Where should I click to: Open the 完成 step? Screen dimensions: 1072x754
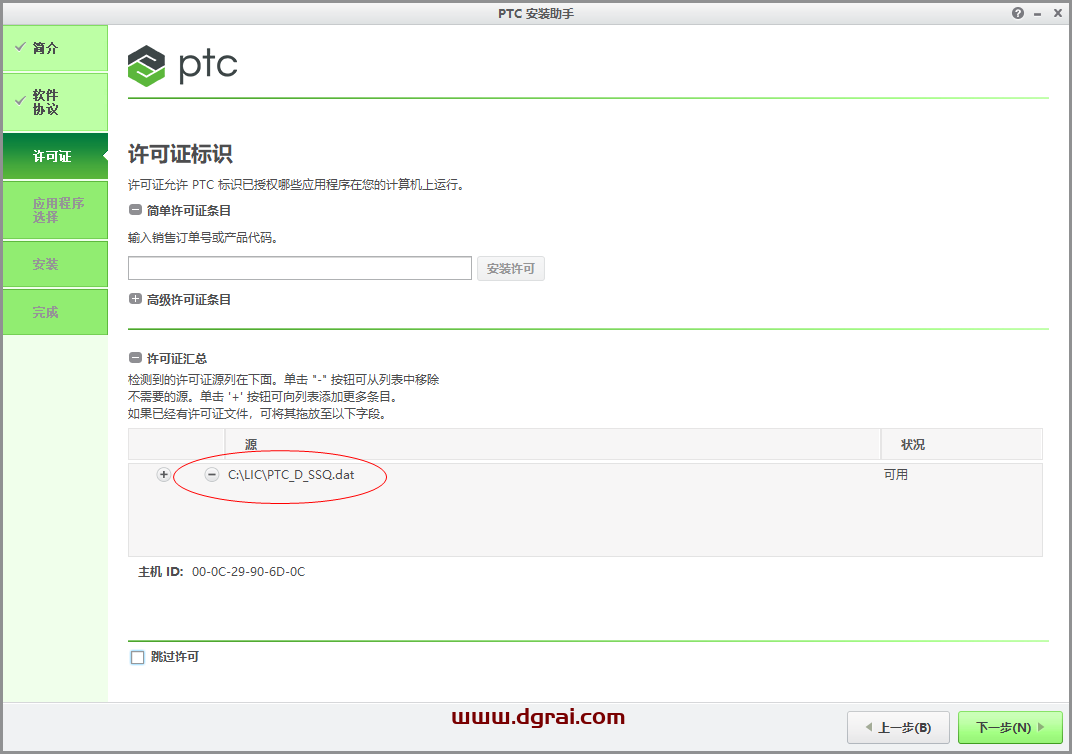click(x=55, y=312)
